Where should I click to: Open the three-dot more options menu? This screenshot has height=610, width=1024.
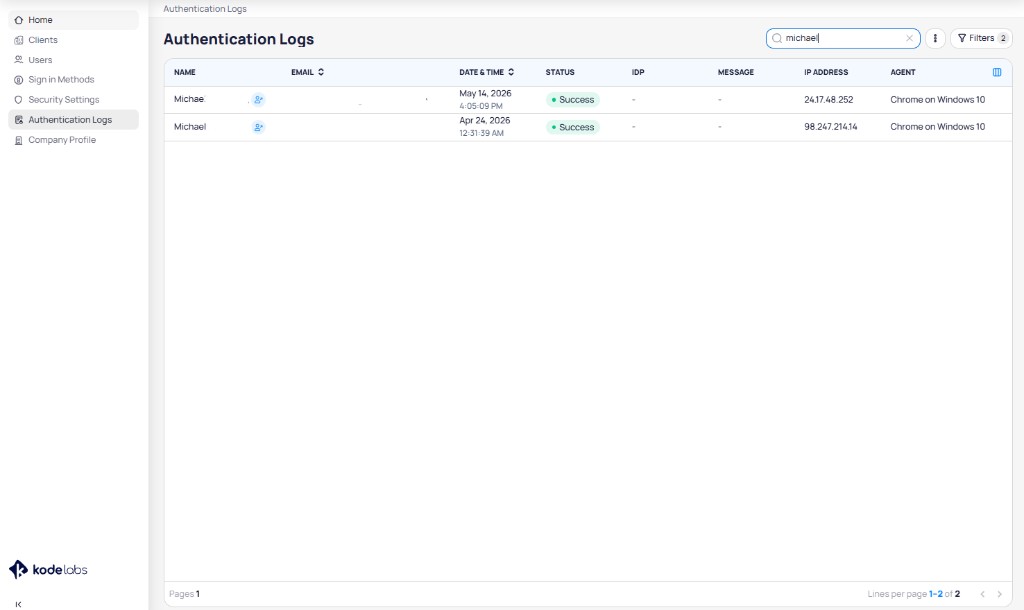pos(935,39)
